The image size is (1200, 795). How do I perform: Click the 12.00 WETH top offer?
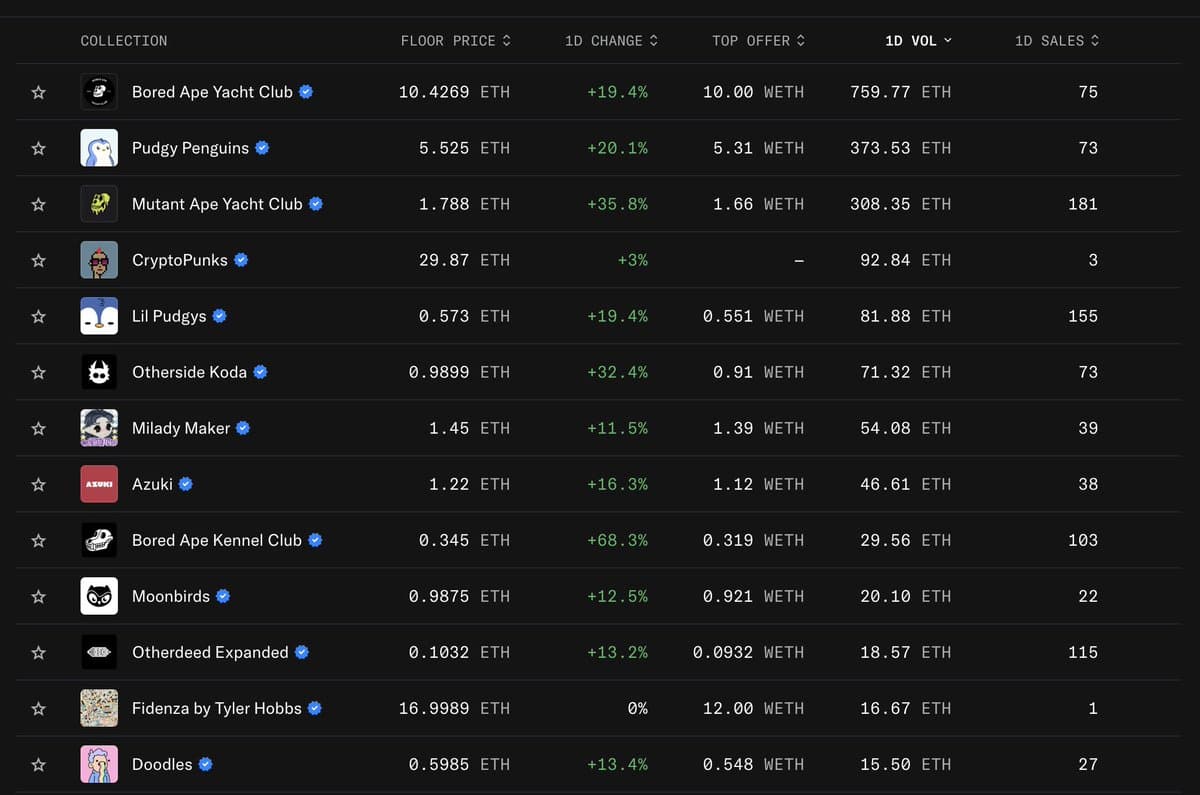pyautogui.click(x=753, y=708)
